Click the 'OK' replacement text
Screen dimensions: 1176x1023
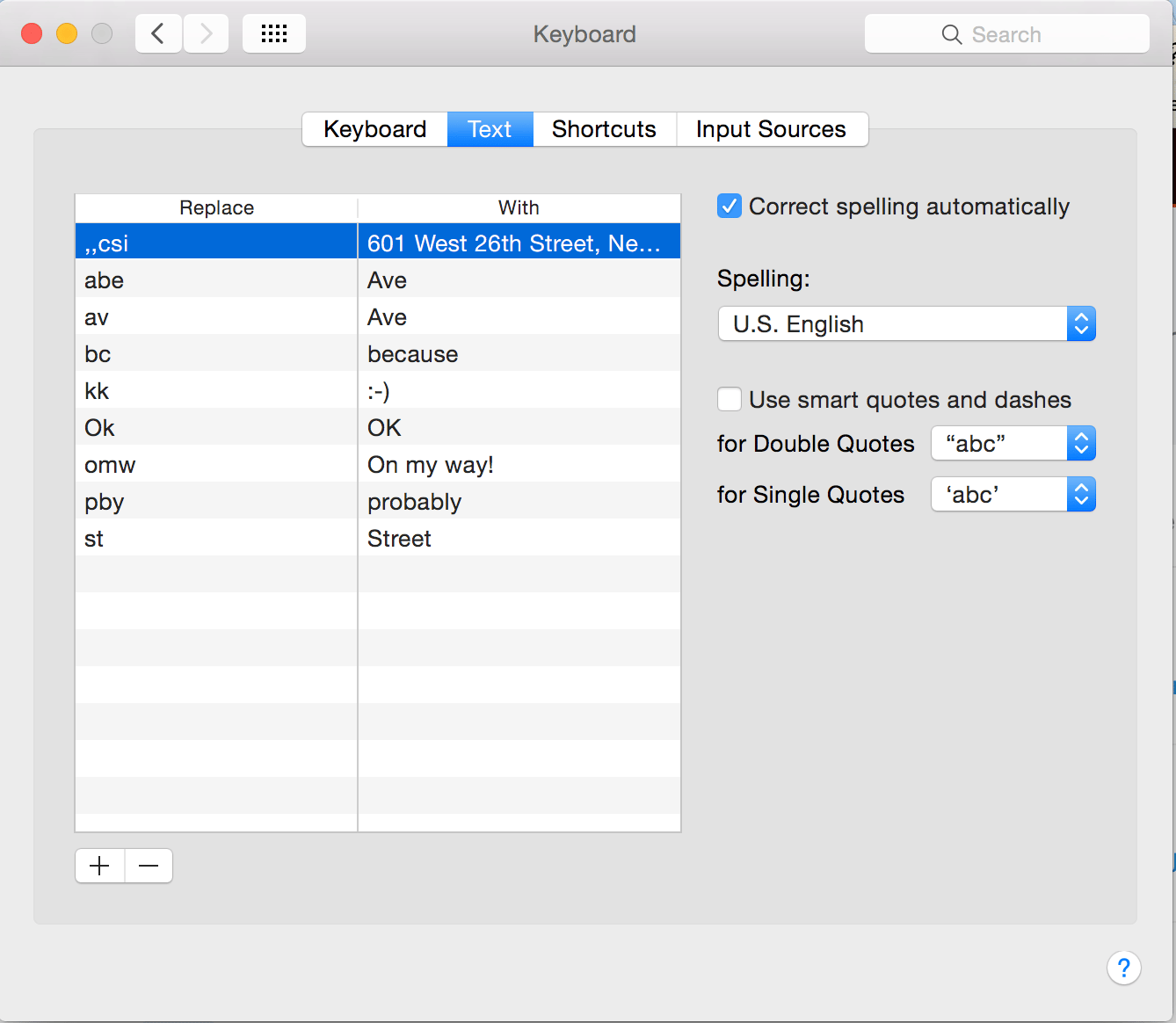[x=384, y=428]
